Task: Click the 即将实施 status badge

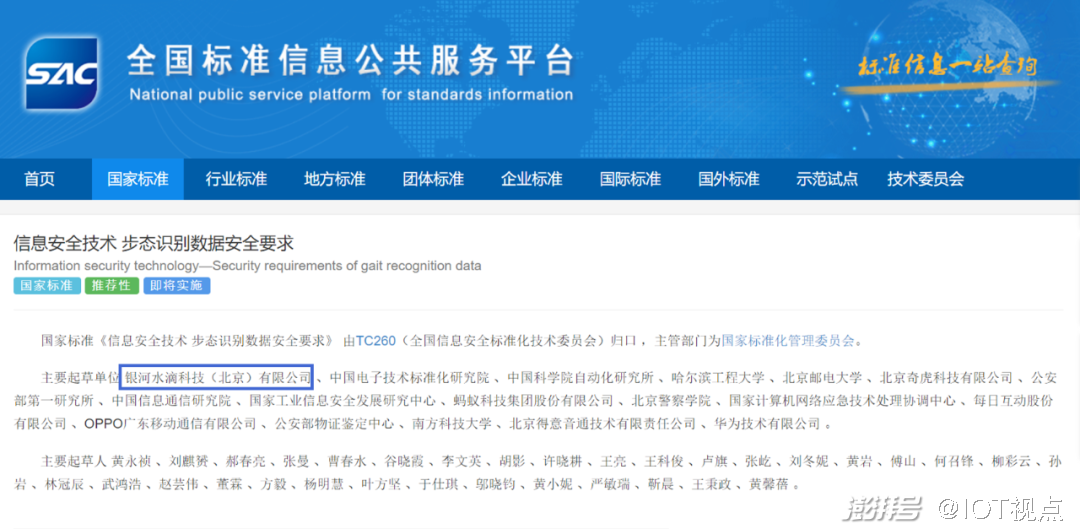Action: click(176, 286)
